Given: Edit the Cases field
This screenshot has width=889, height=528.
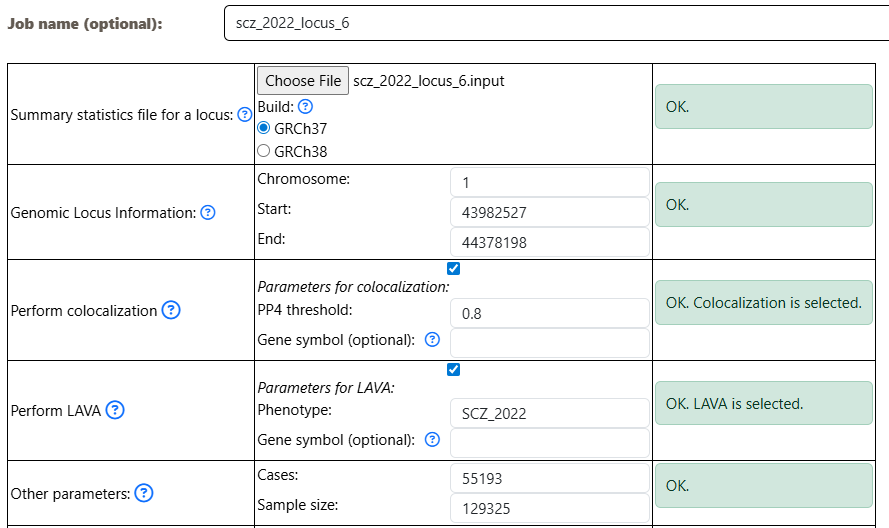Looking at the screenshot, I should [550, 478].
